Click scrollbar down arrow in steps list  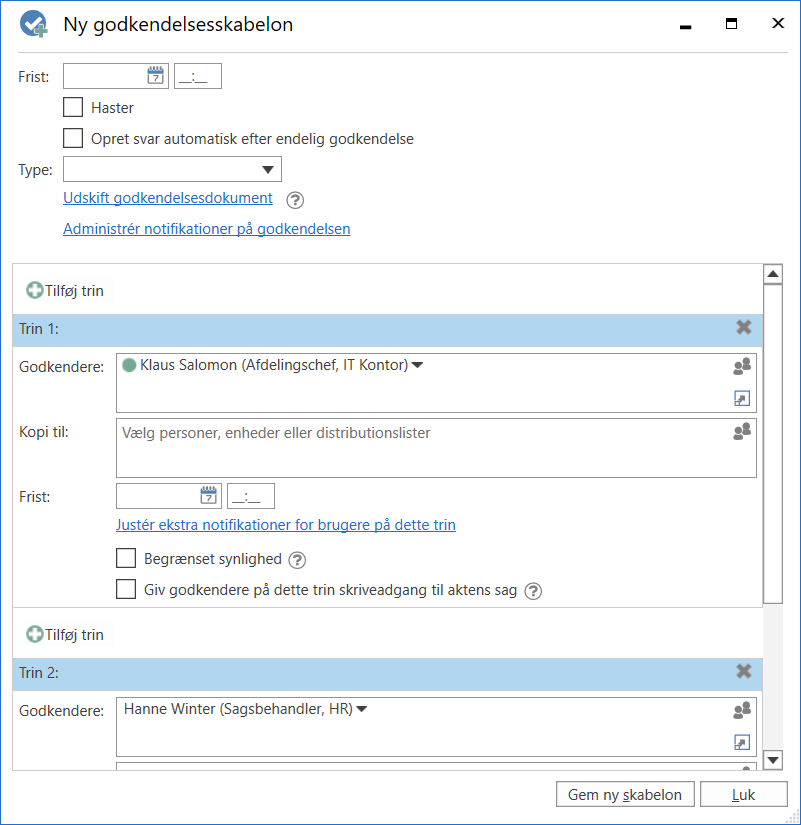click(x=772, y=760)
